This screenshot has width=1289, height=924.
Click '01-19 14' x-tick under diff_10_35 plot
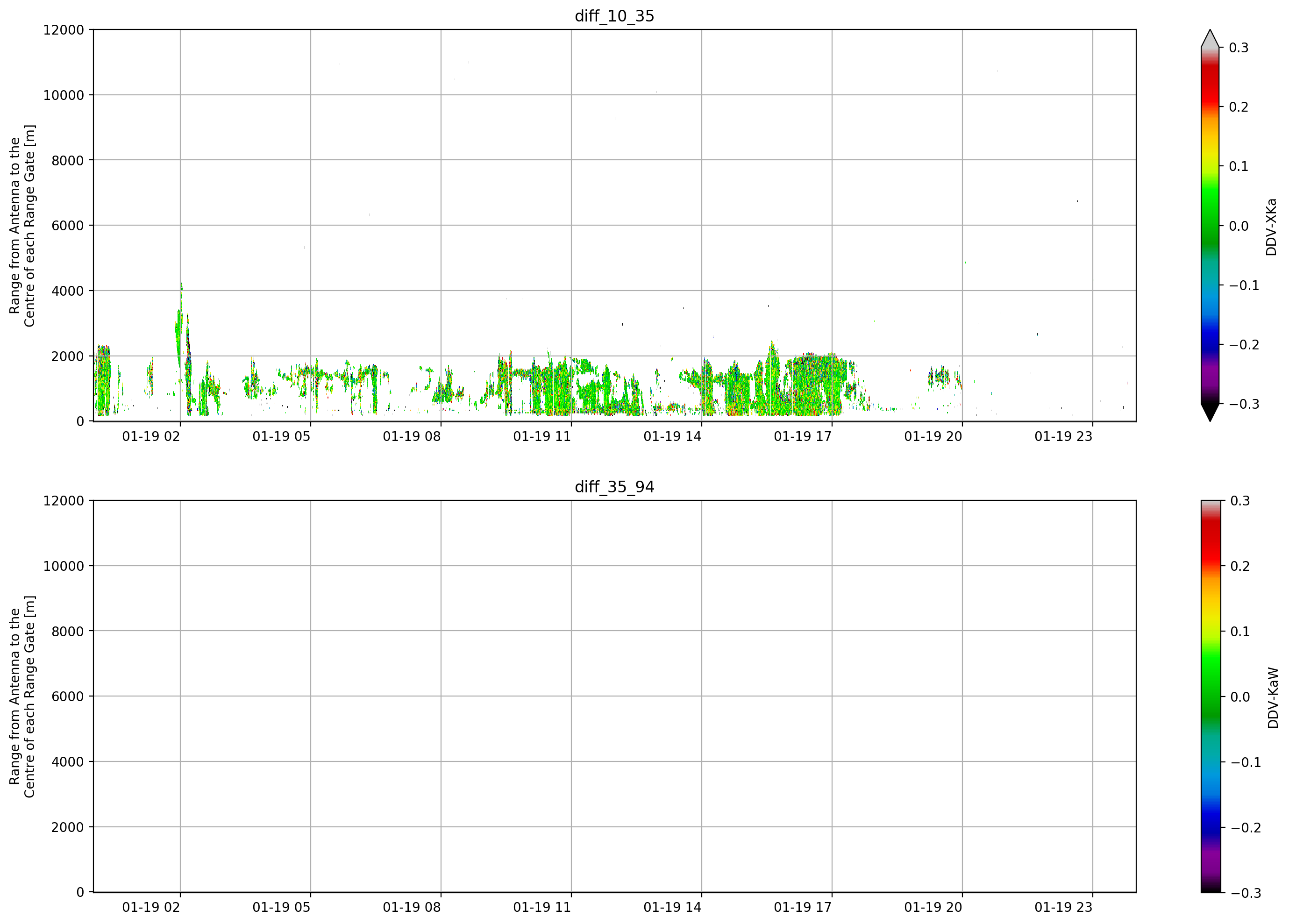672,436
